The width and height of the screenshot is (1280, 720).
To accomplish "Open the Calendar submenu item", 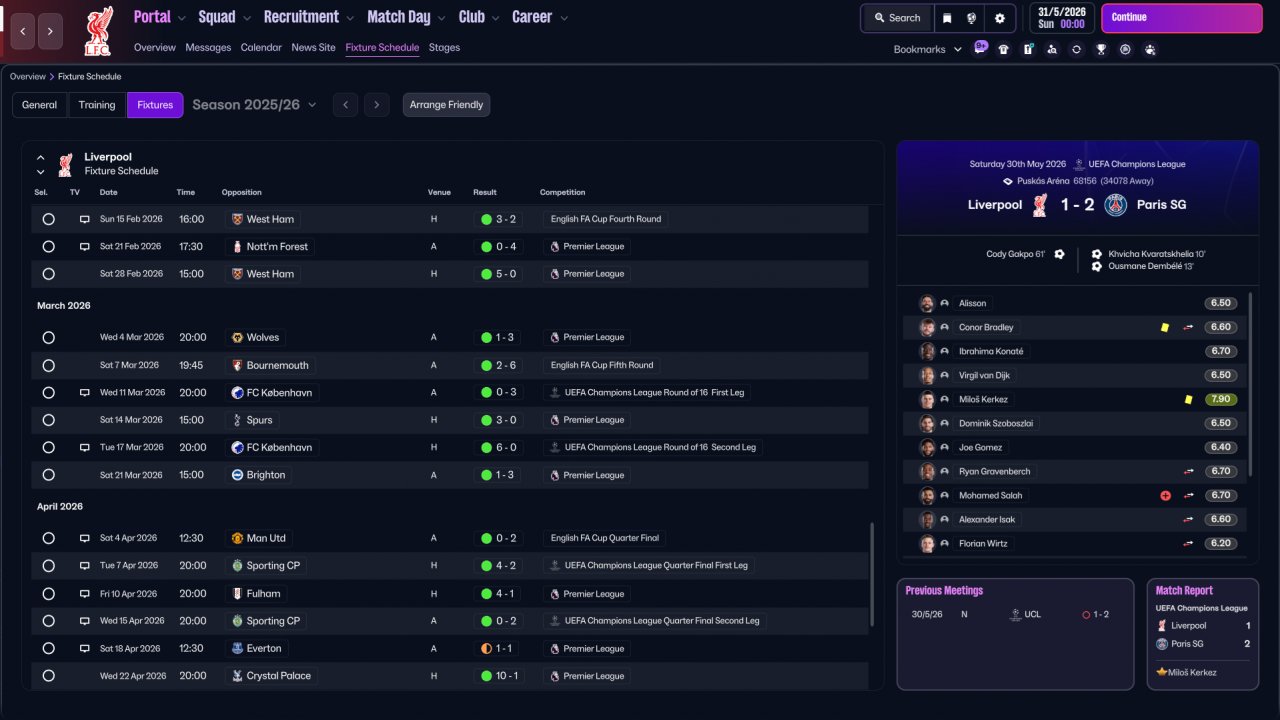I will [261, 47].
